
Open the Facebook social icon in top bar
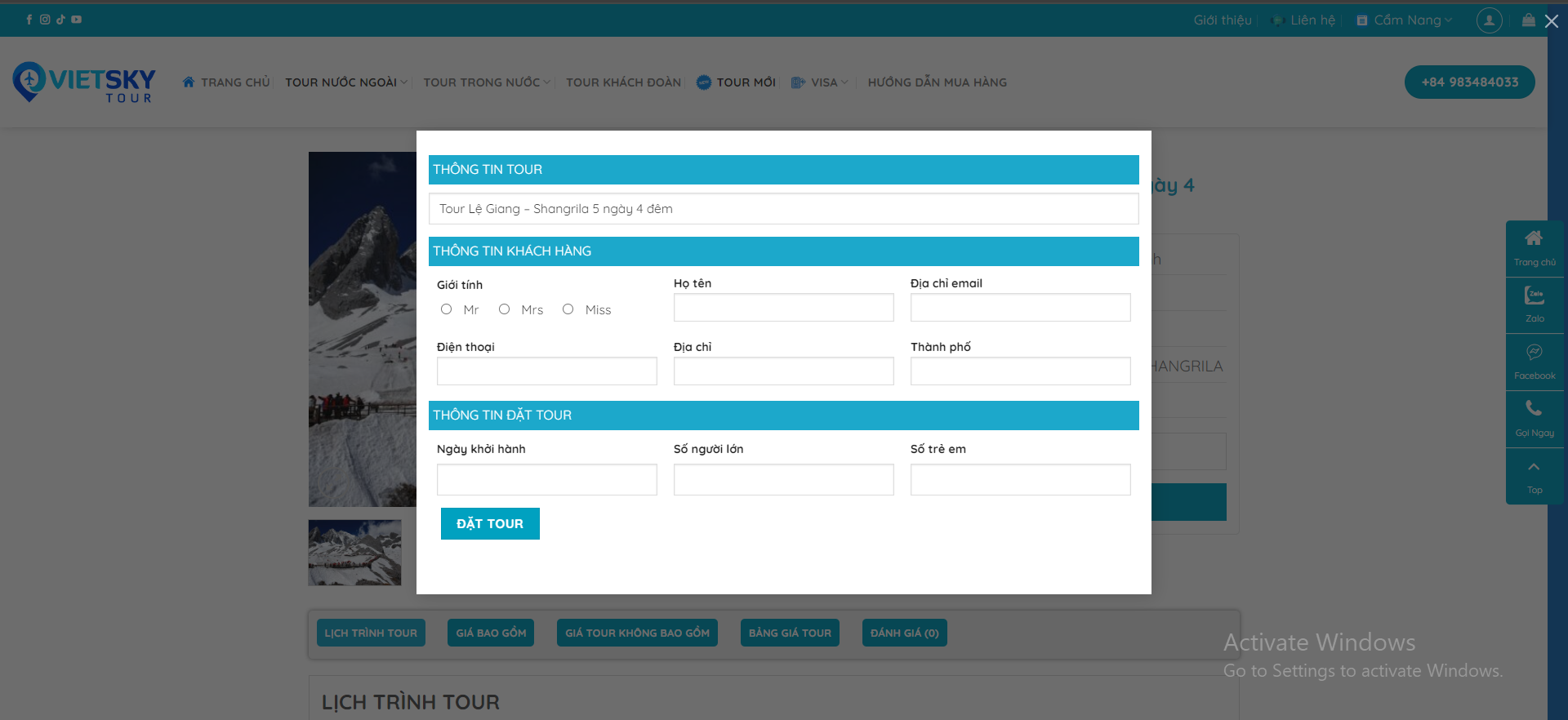(x=29, y=20)
